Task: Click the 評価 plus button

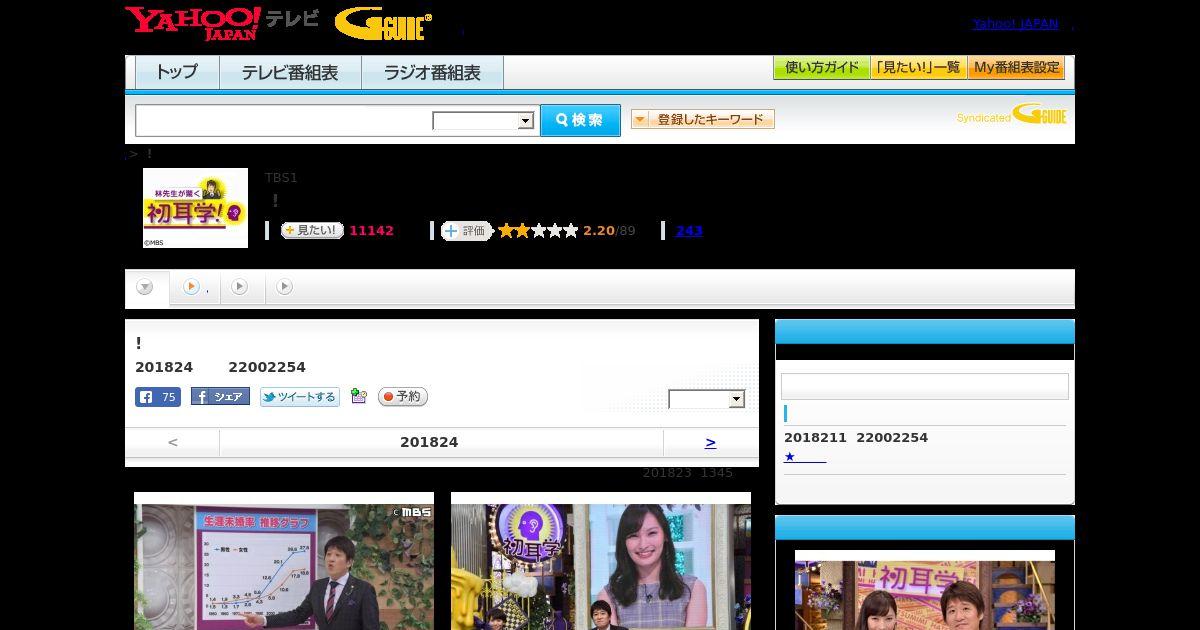Action: [x=467, y=231]
